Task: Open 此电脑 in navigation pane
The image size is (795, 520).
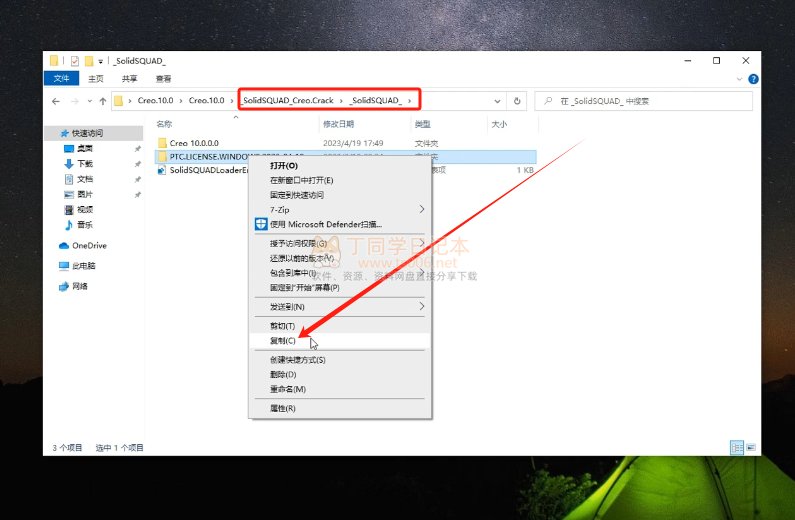Action: click(83, 266)
